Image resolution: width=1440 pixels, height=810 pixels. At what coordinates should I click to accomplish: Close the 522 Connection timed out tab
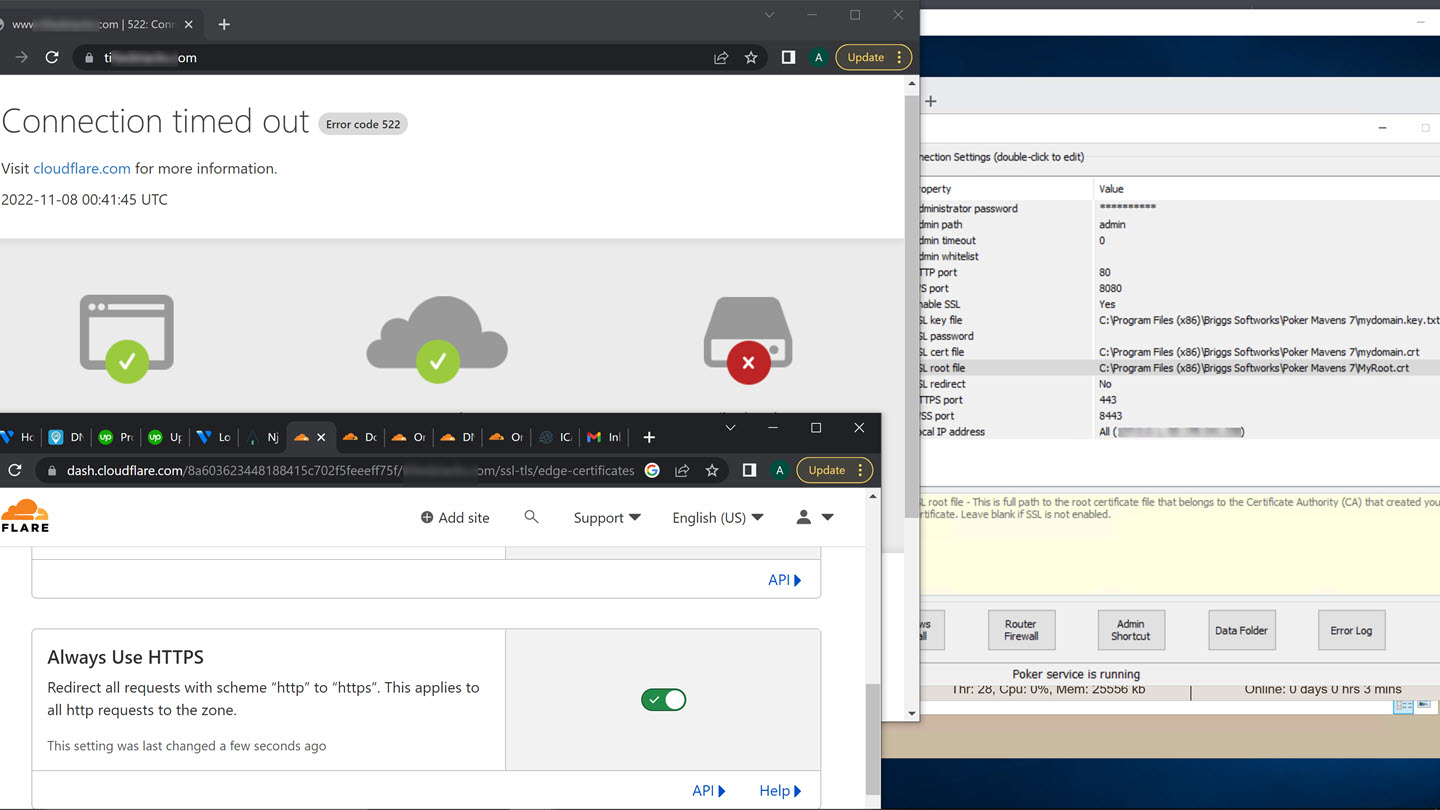click(x=189, y=24)
